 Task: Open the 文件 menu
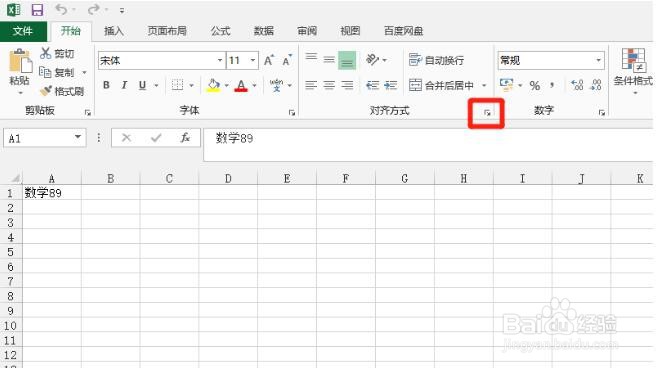23,31
